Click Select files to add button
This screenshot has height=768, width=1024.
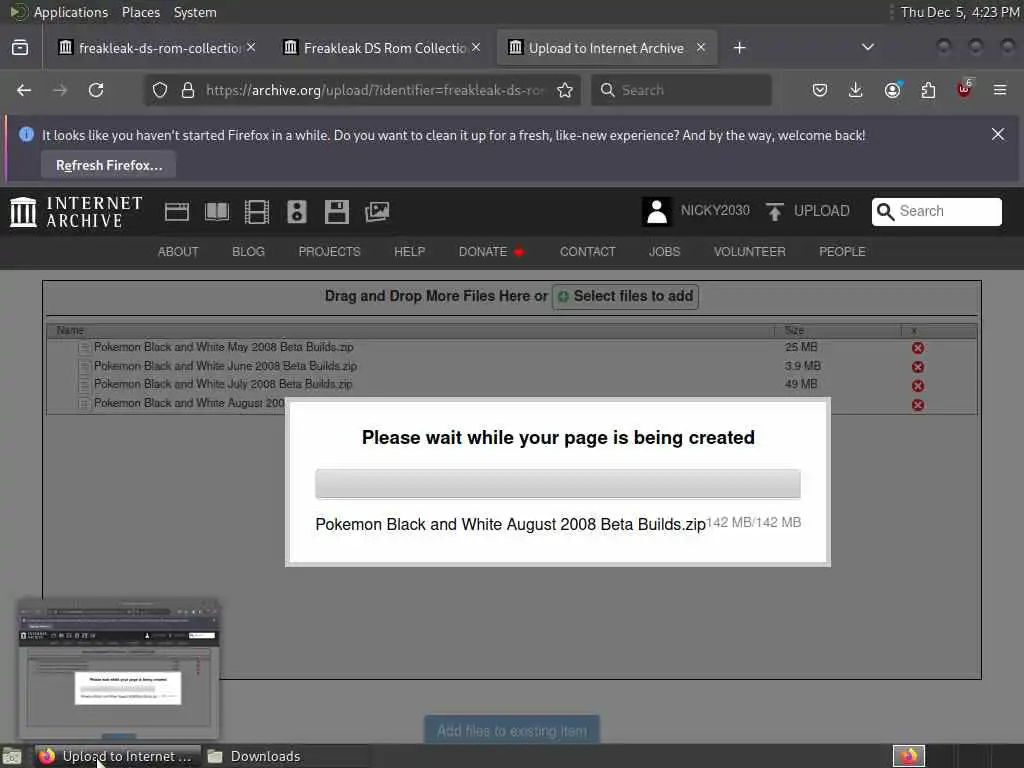(x=626, y=296)
